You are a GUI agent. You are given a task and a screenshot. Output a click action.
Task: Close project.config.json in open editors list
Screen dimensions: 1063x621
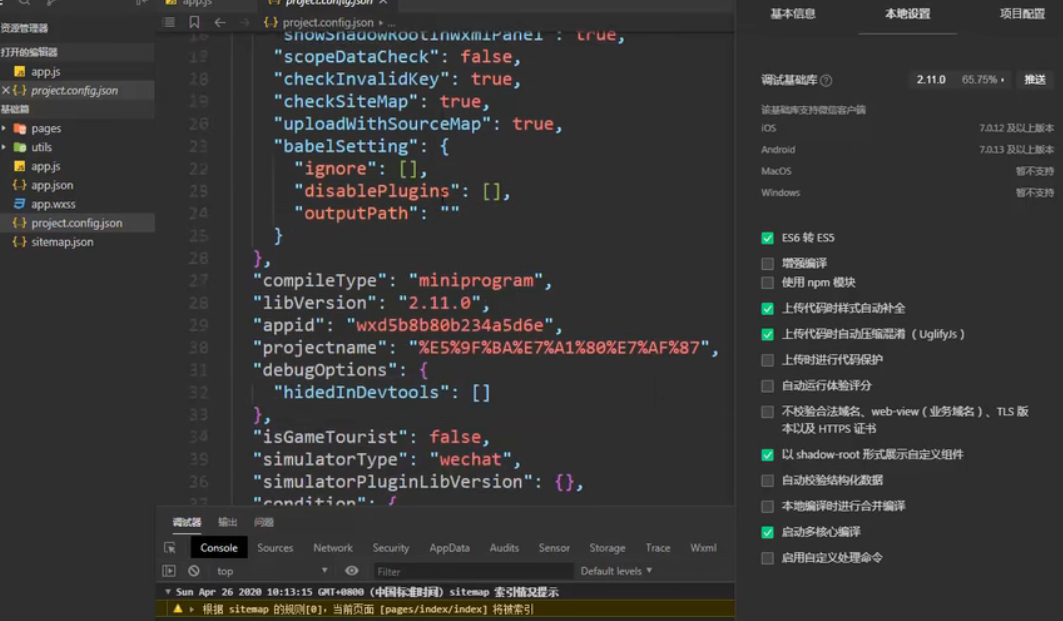click(x=5, y=89)
